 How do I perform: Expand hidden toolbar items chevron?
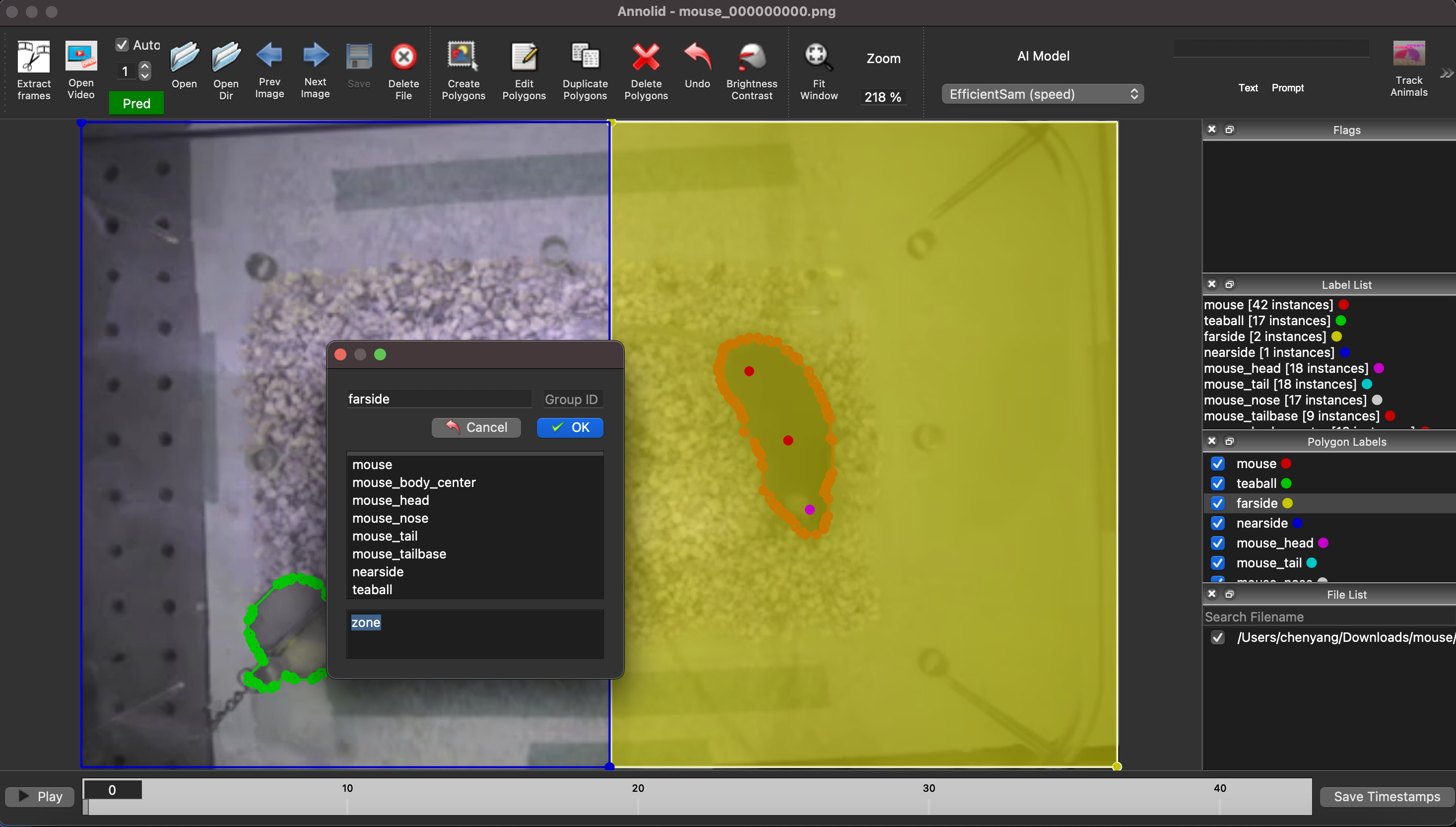1447,73
